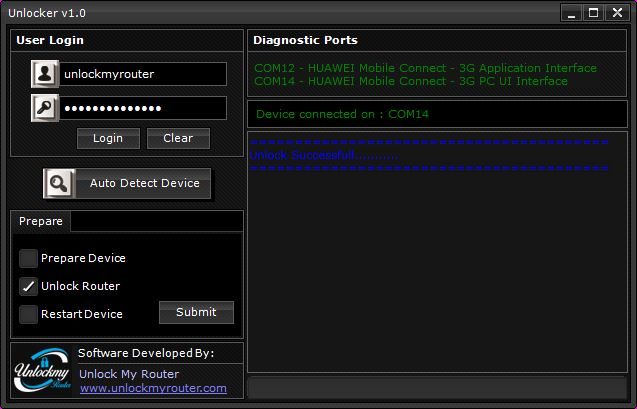Focus the username field containing unlockmyrouter
Viewport: 637px width, 409px height.
pos(143,74)
